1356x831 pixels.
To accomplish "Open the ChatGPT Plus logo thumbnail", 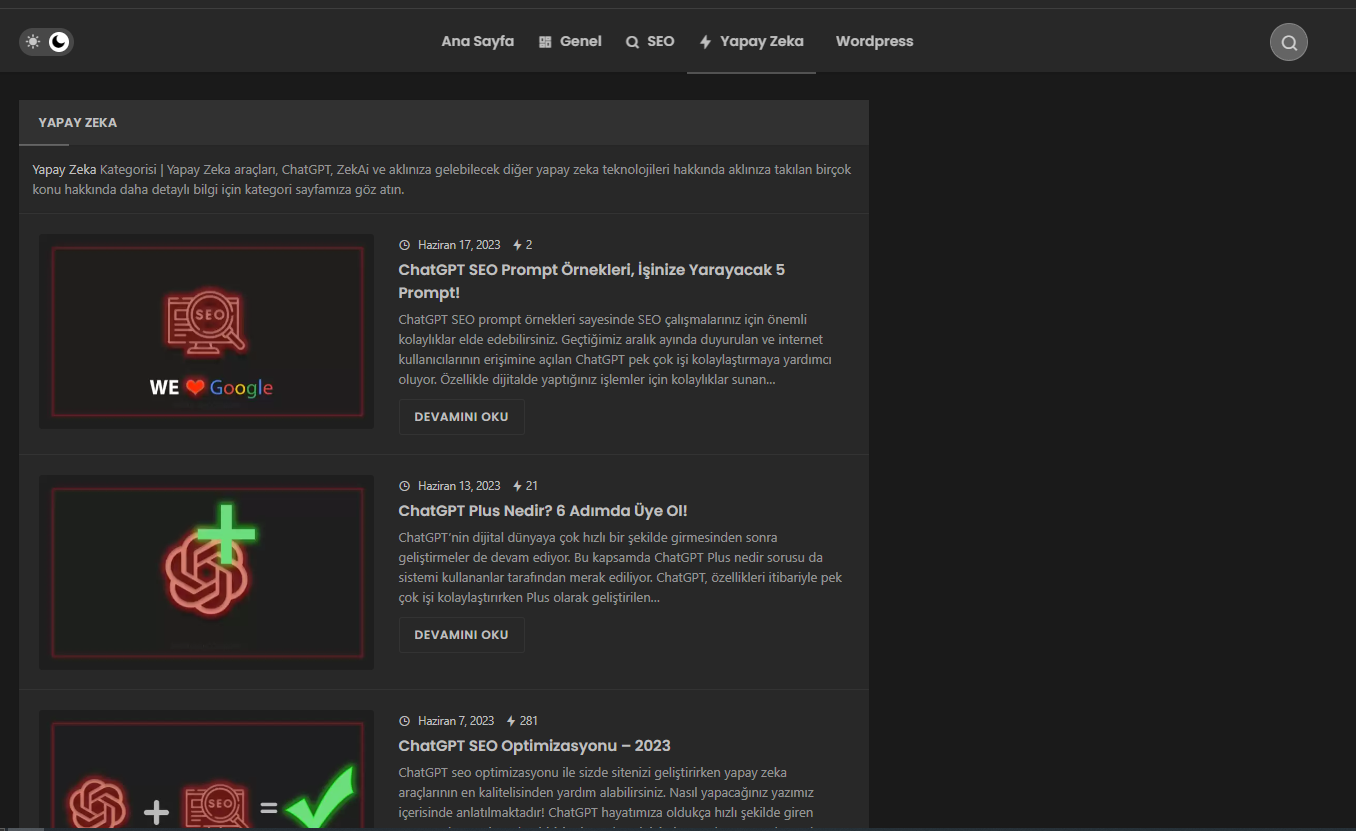I will pos(206,572).
